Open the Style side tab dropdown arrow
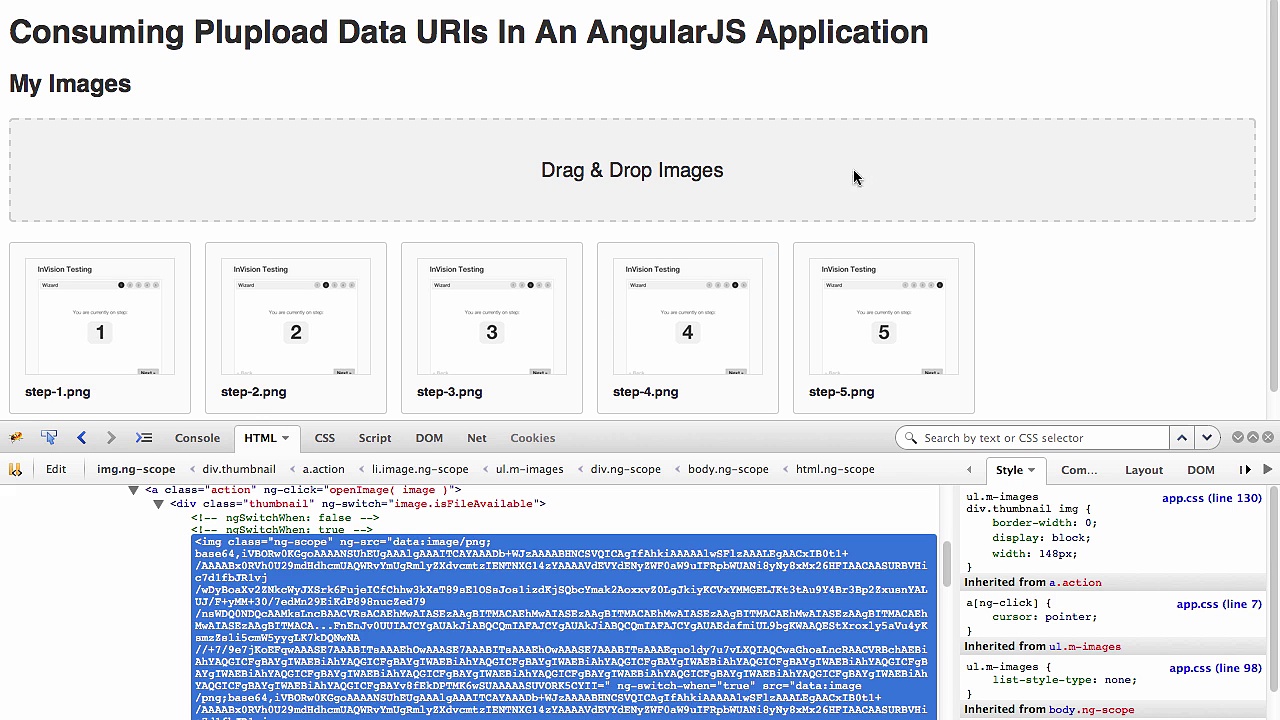Viewport: 1280px width, 720px height. [x=1031, y=470]
